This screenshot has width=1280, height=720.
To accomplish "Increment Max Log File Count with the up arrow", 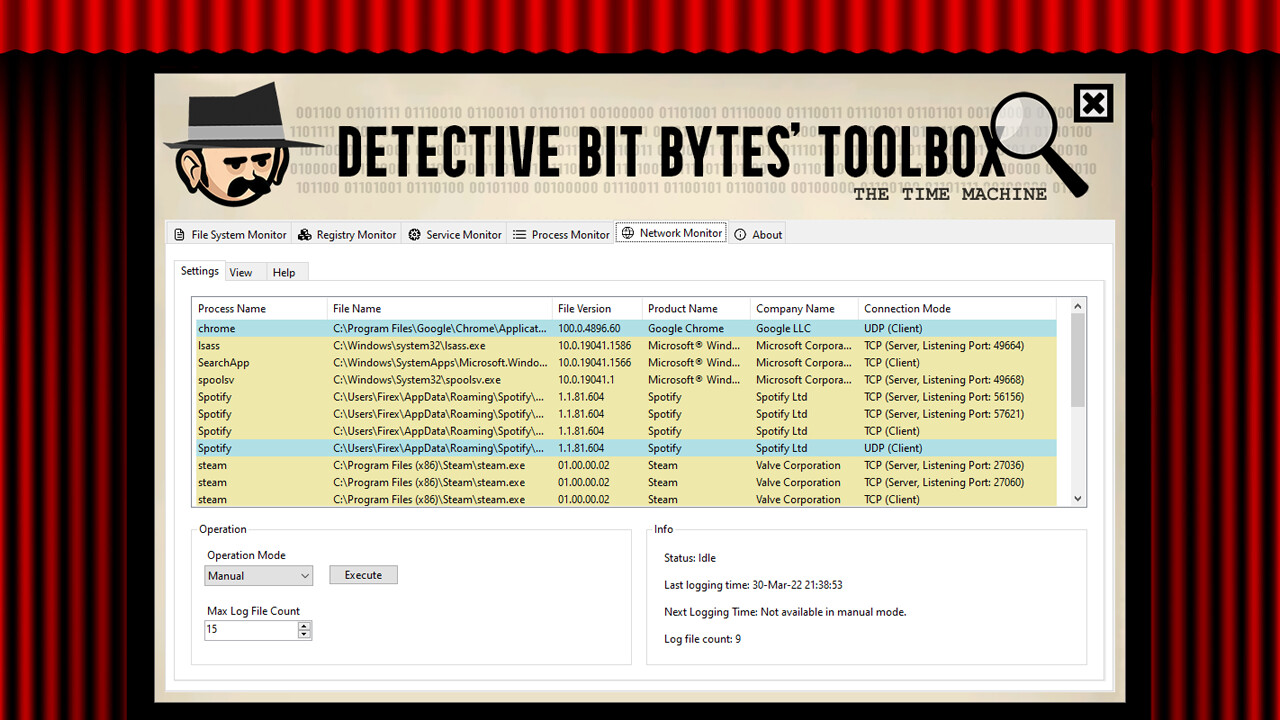I will pos(303,624).
